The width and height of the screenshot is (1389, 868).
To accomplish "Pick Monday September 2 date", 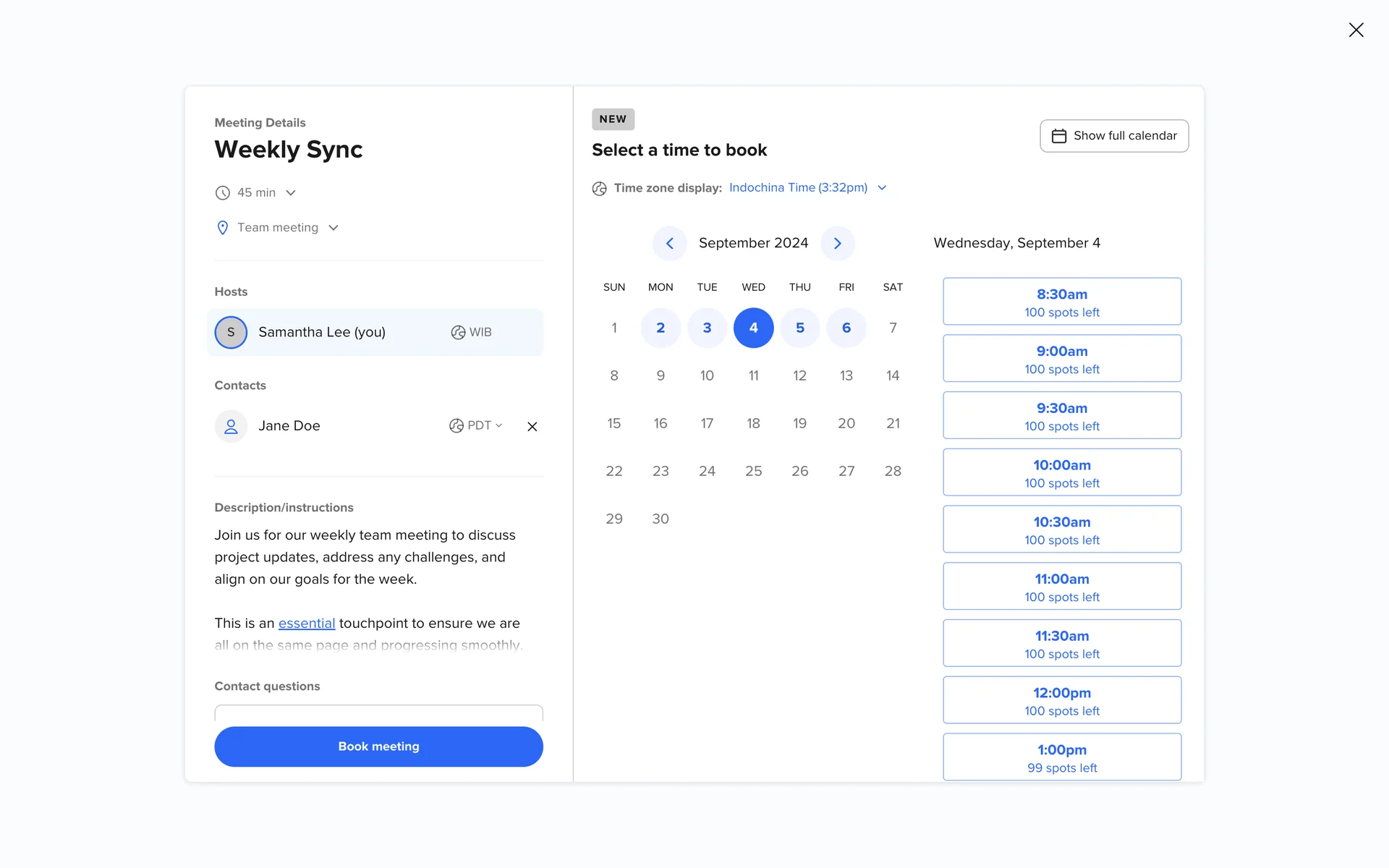I will pos(660,328).
